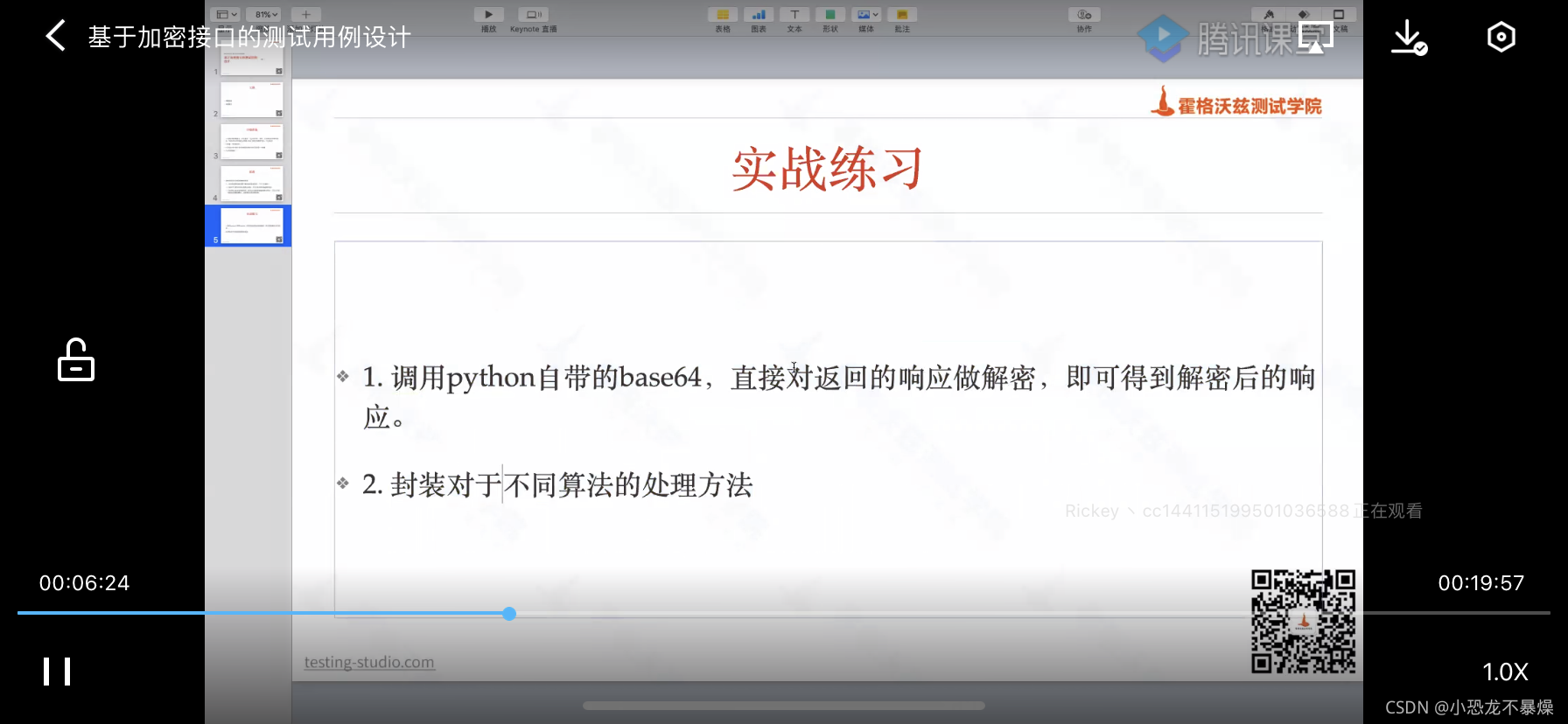The image size is (1568, 724).
Task: Click the video progress slider handle
Action: coord(509,614)
